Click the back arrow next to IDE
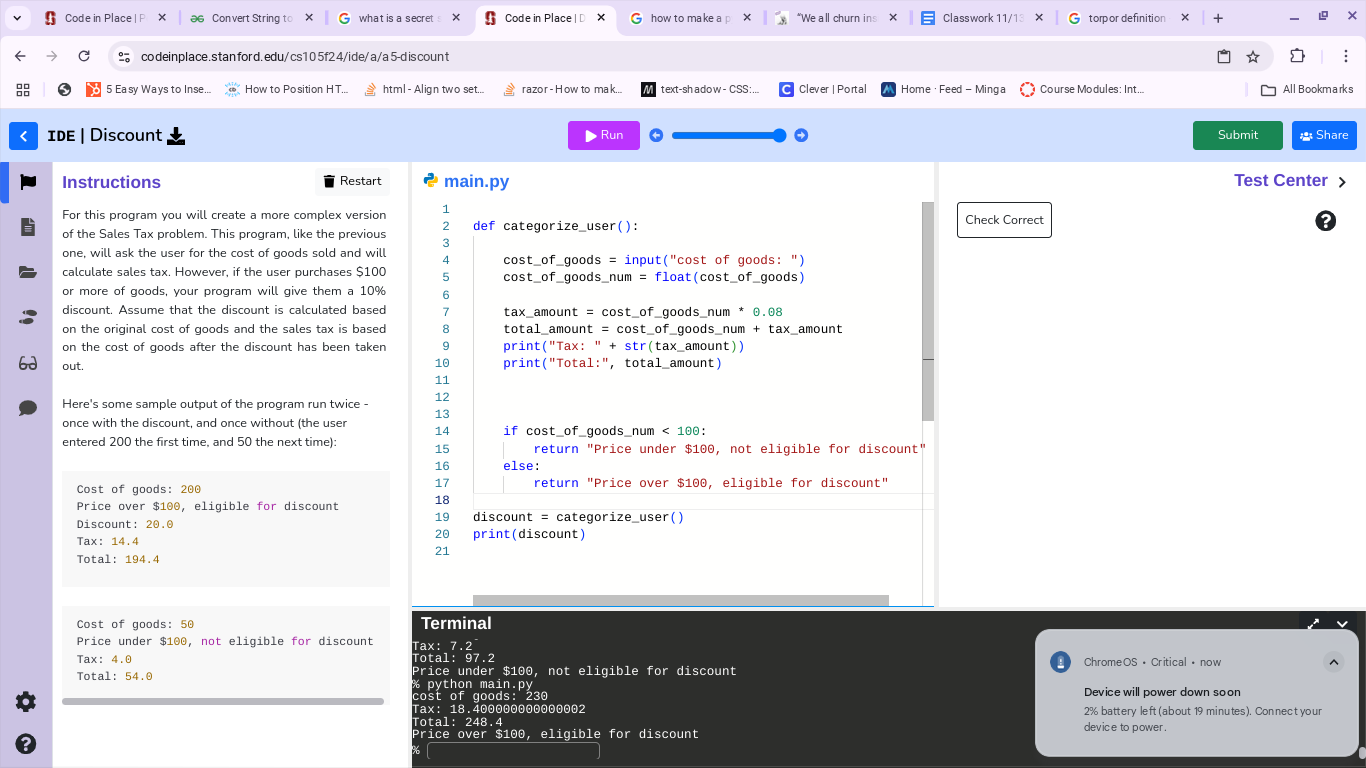 pyautogui.click(x=23, y=136)
